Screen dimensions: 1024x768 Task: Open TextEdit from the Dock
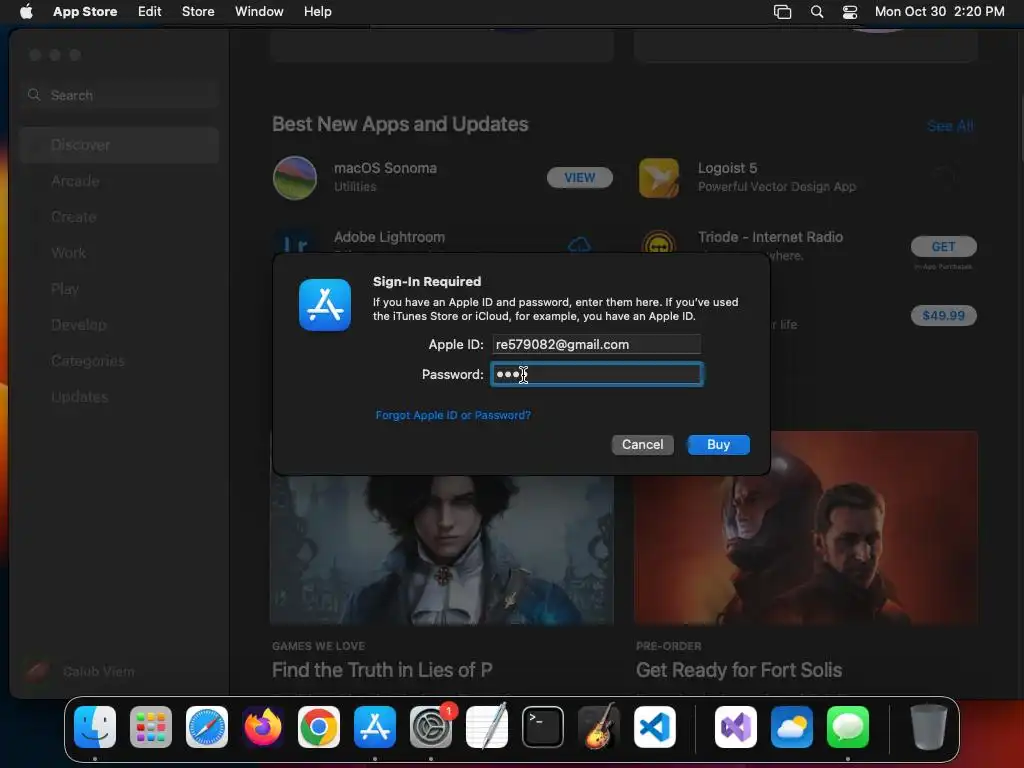[x=487, y=727]
